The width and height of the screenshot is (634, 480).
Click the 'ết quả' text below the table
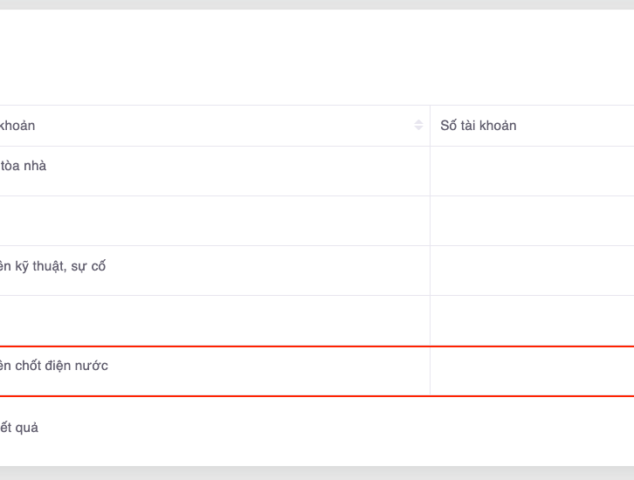pyautogui.click(x=19, y=428)
